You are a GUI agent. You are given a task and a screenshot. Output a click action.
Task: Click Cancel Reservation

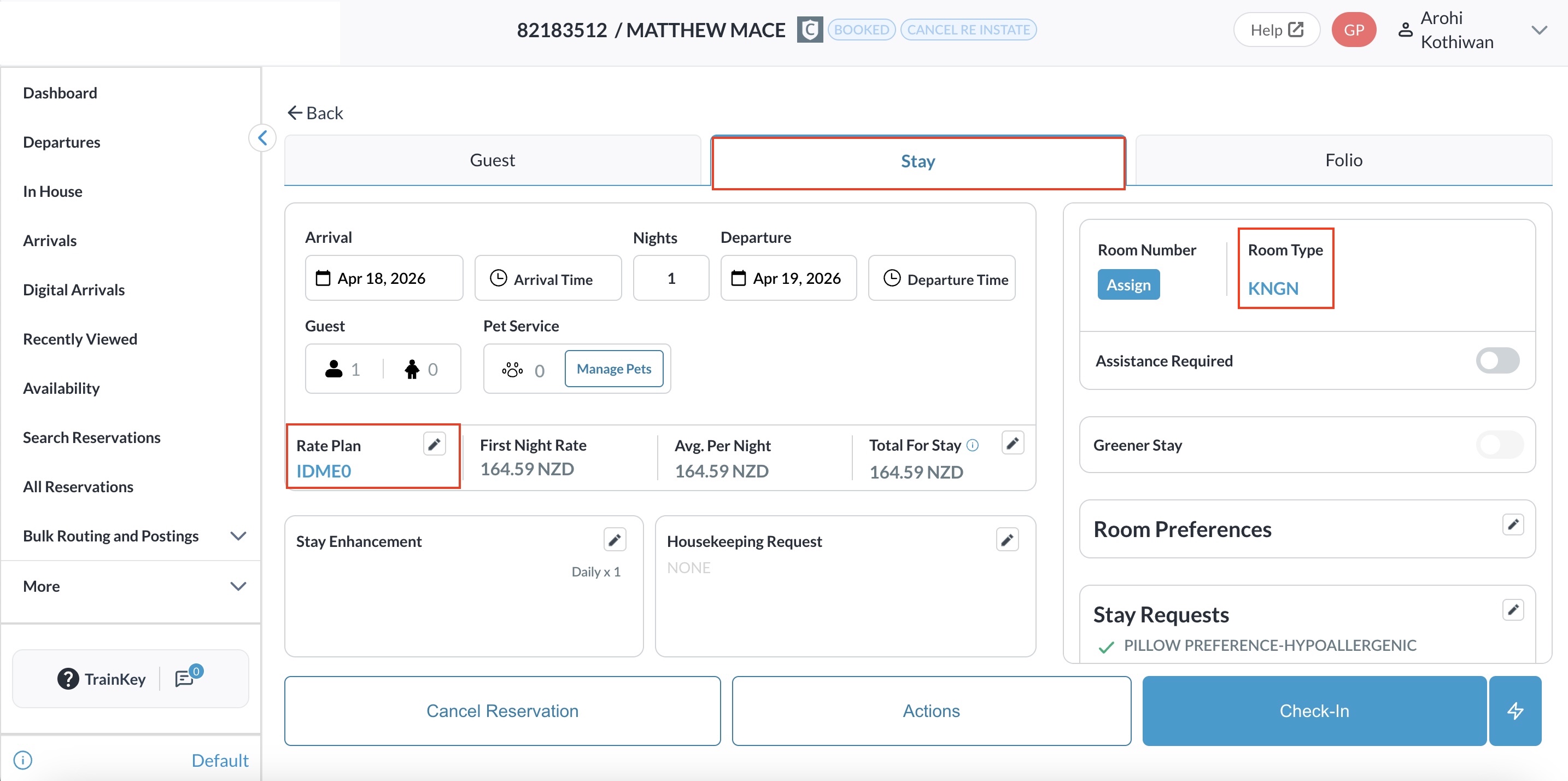(x=502, y=710)
